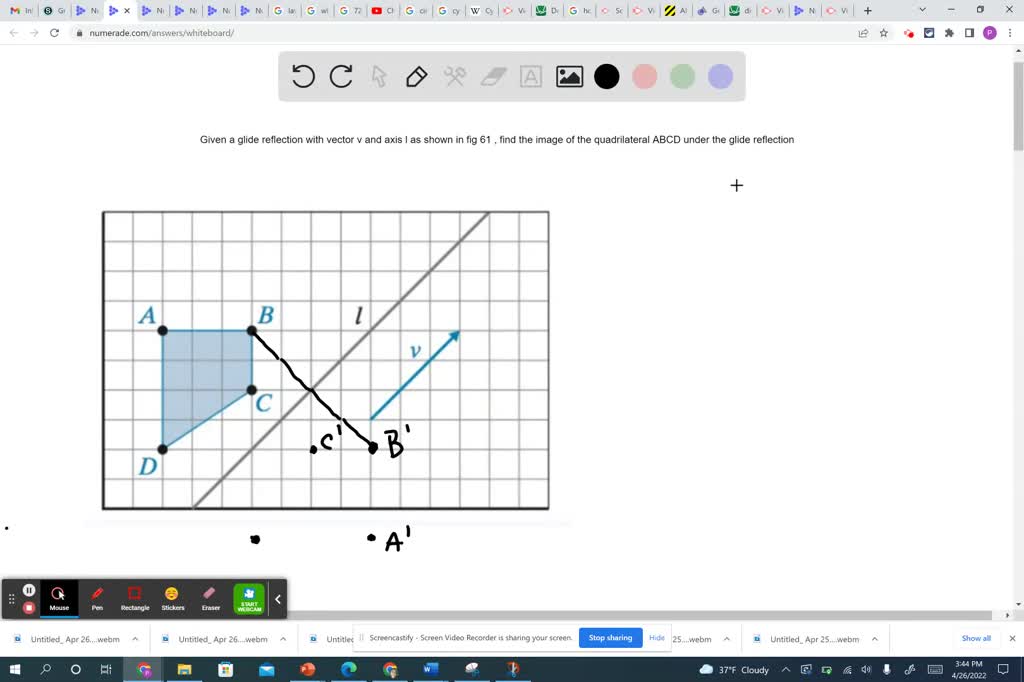
Task: Open the image insert tool
Action: (569, 76)
